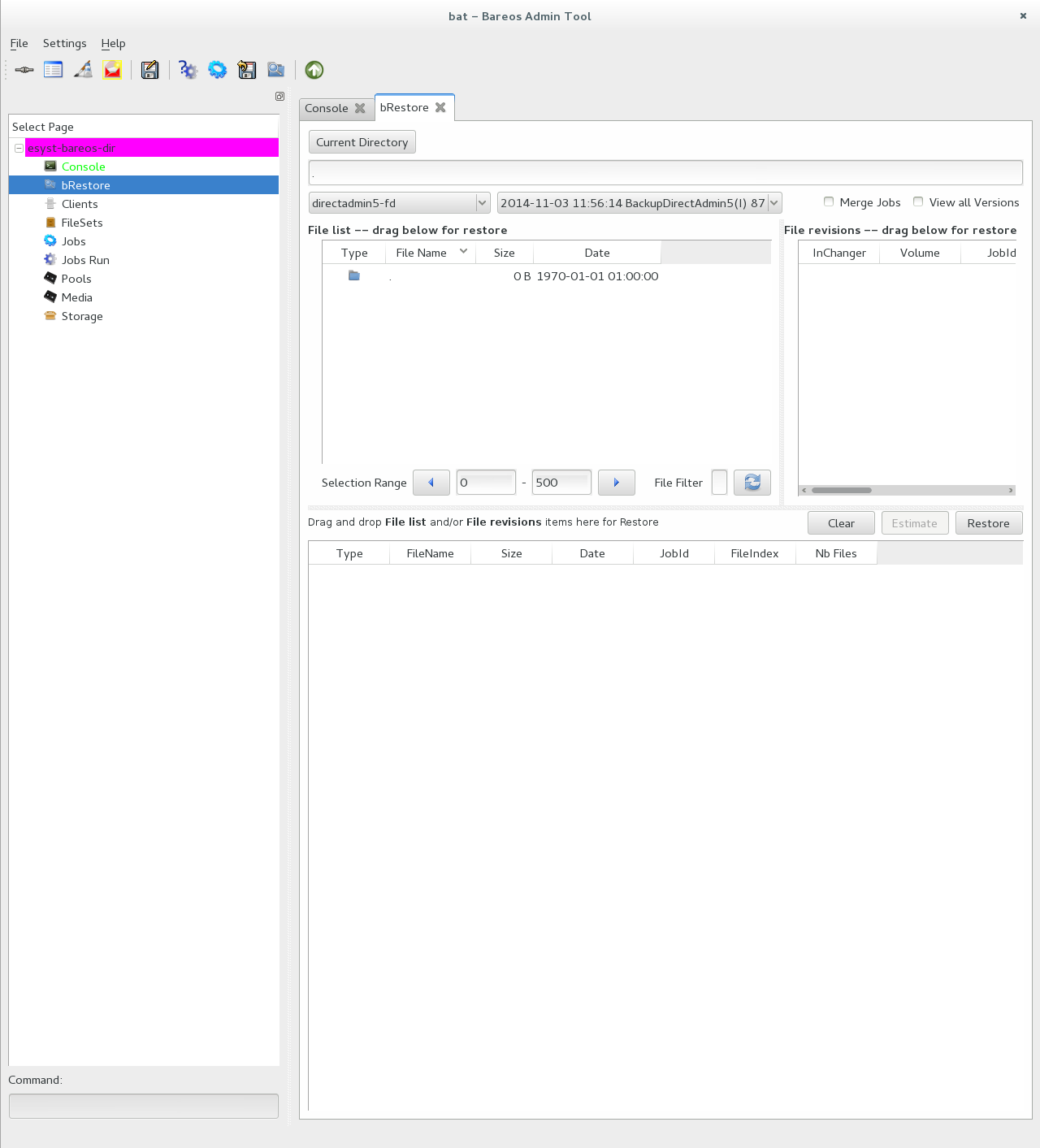The height and width of the screenshot is (1148, 1040).
Task: Click the green up-arrow toolbar icon
Action: (314, 70)
